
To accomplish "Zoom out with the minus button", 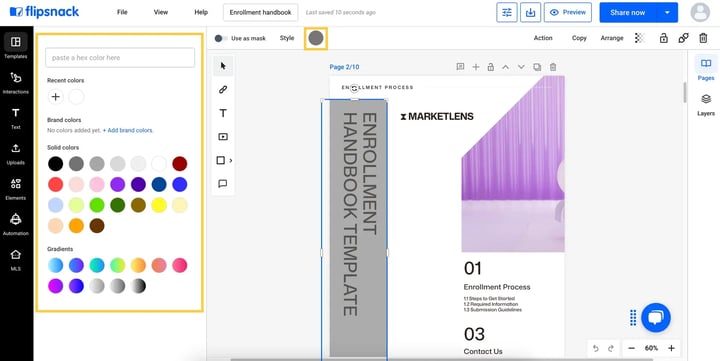I will pos(631,348).
